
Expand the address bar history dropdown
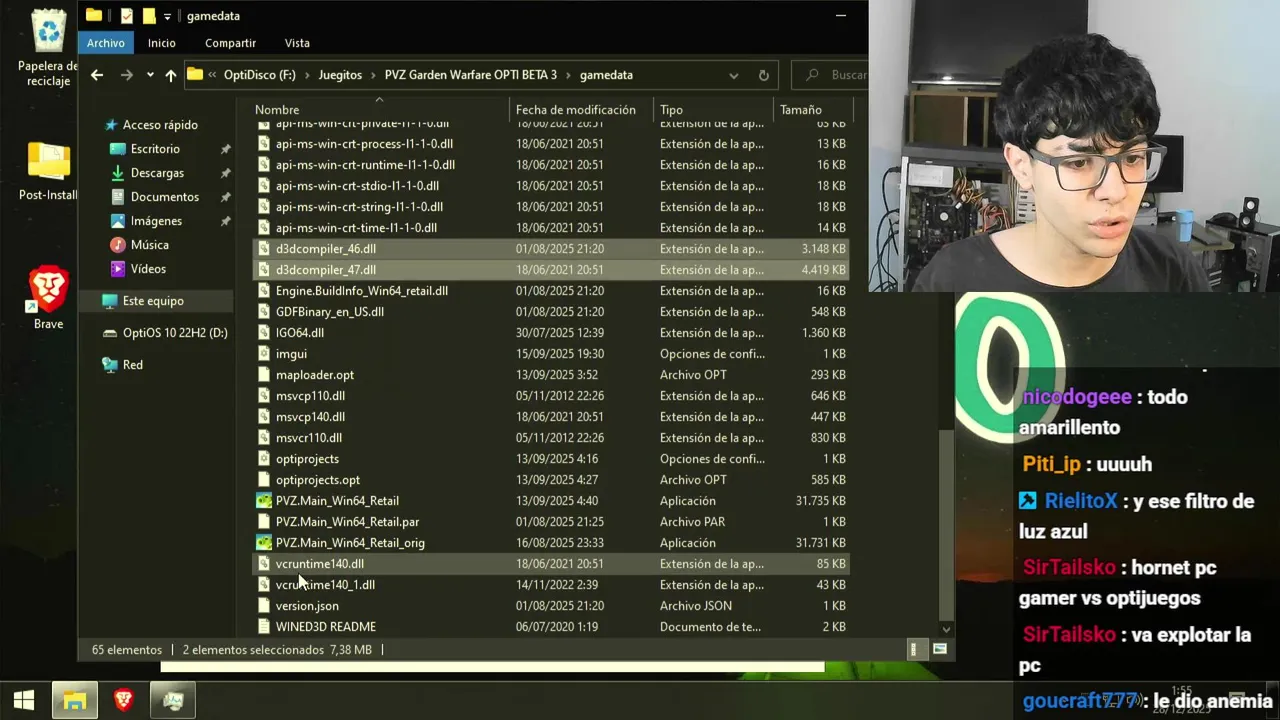733,75
